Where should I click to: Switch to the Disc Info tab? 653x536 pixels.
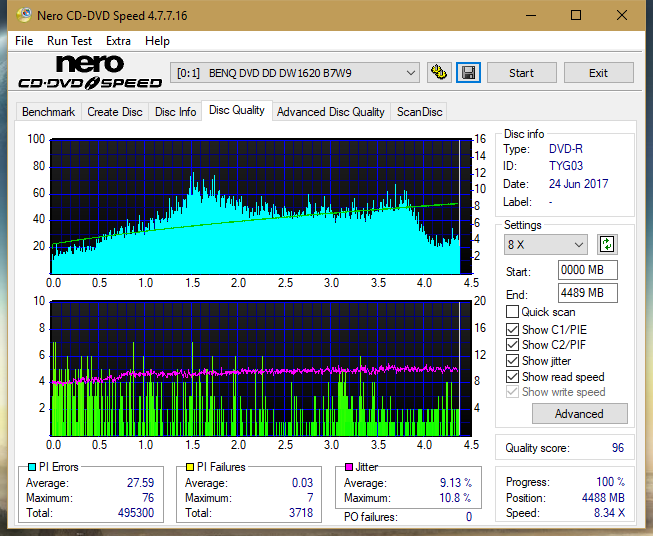(x=175, y=112)
